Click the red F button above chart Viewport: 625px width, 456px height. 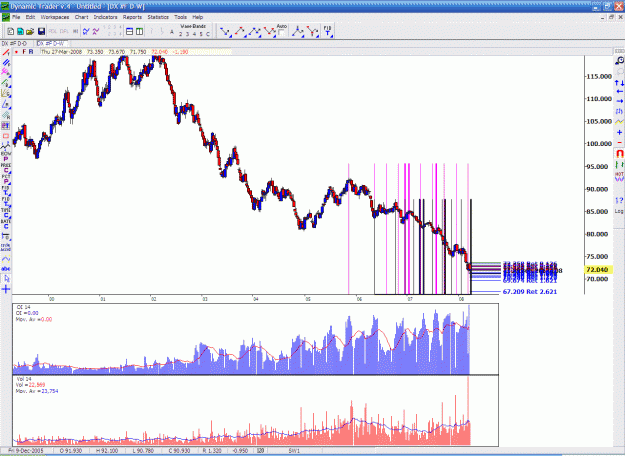tap(24, 52)
